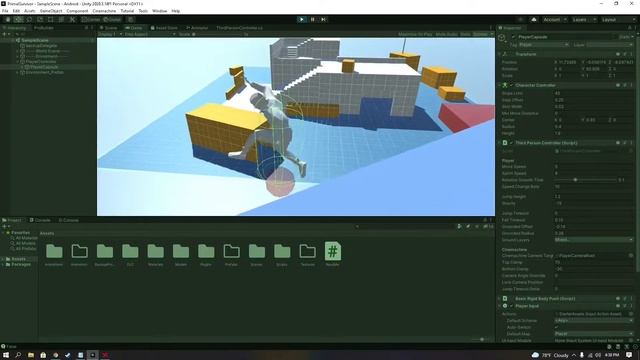Open the cloud services icon in the toolbar
This screenshot has height=360, width=640.
(533, 20)
